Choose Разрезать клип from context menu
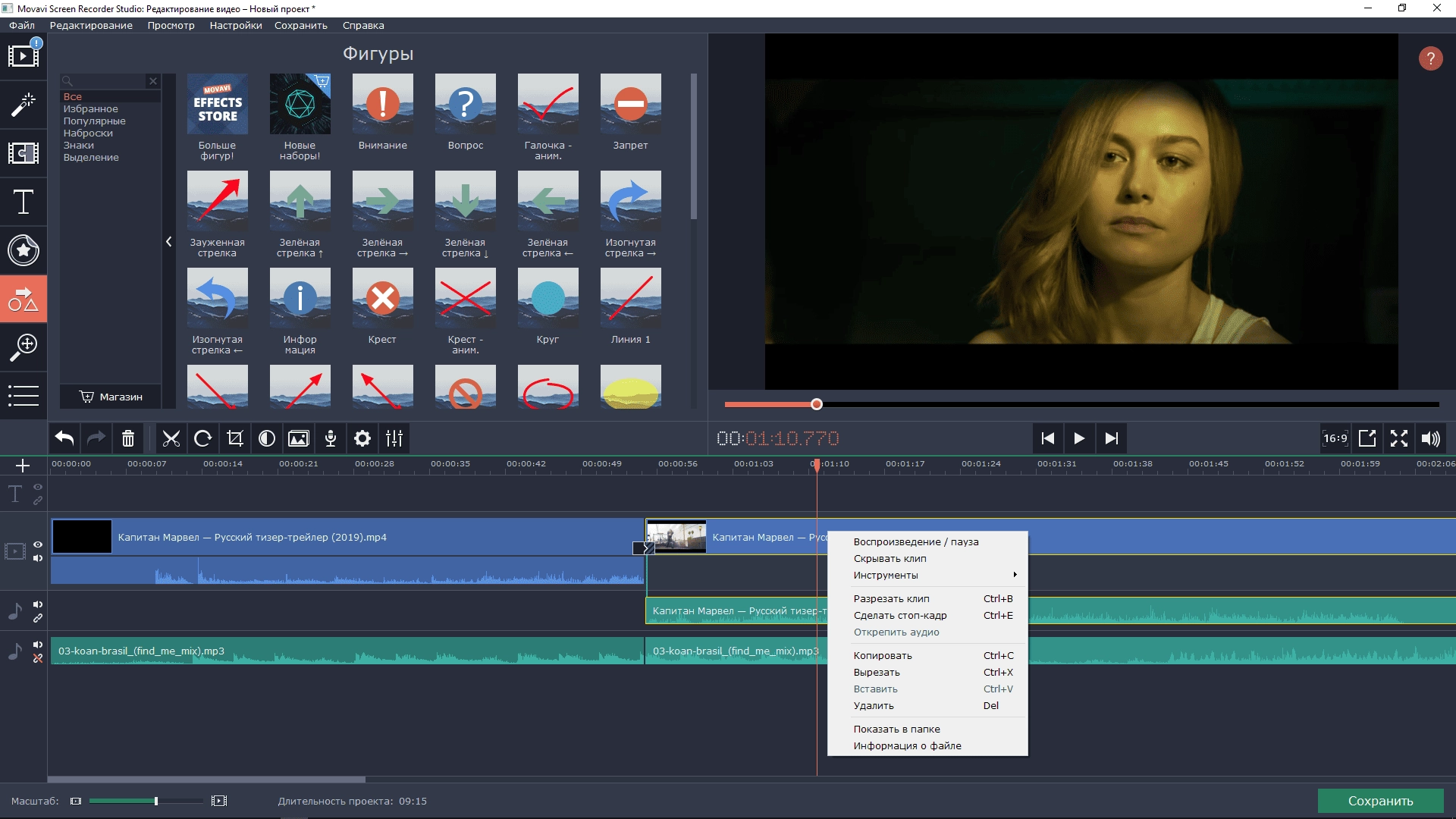 tap(927, 598)
